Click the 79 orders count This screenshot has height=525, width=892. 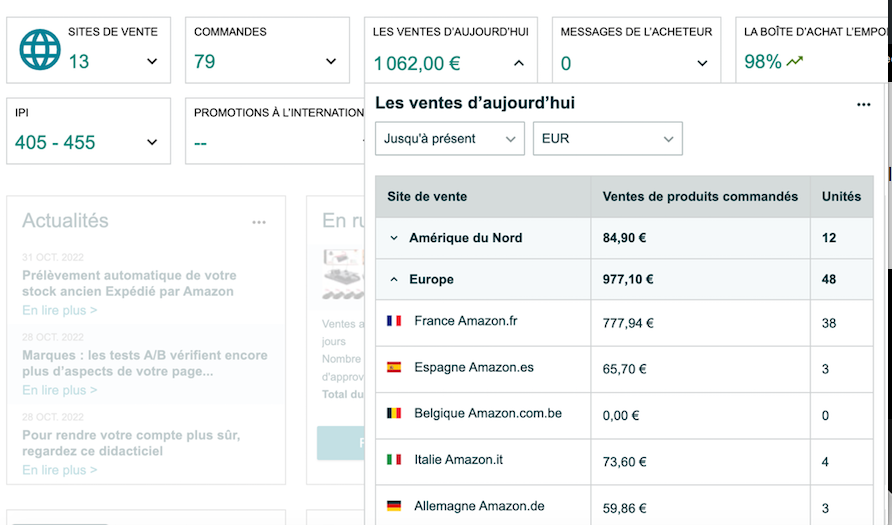205,61
